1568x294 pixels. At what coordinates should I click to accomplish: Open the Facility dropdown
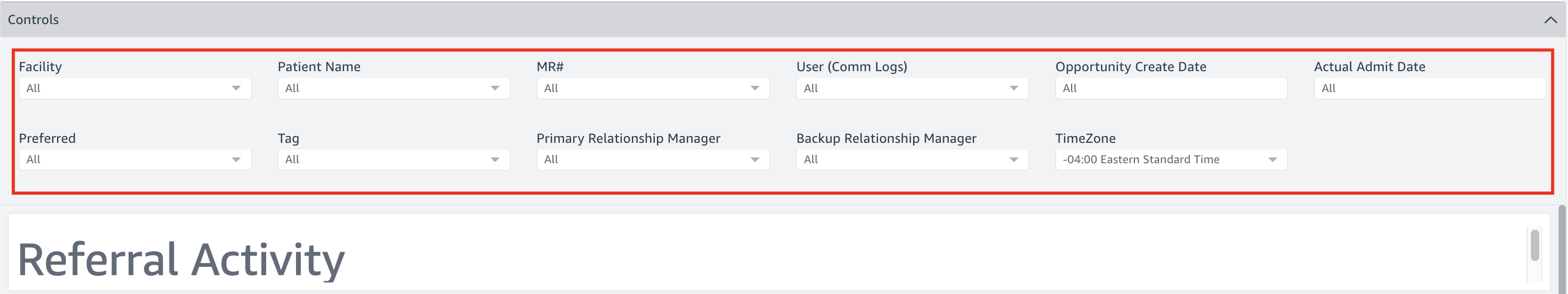coord(134,88)
